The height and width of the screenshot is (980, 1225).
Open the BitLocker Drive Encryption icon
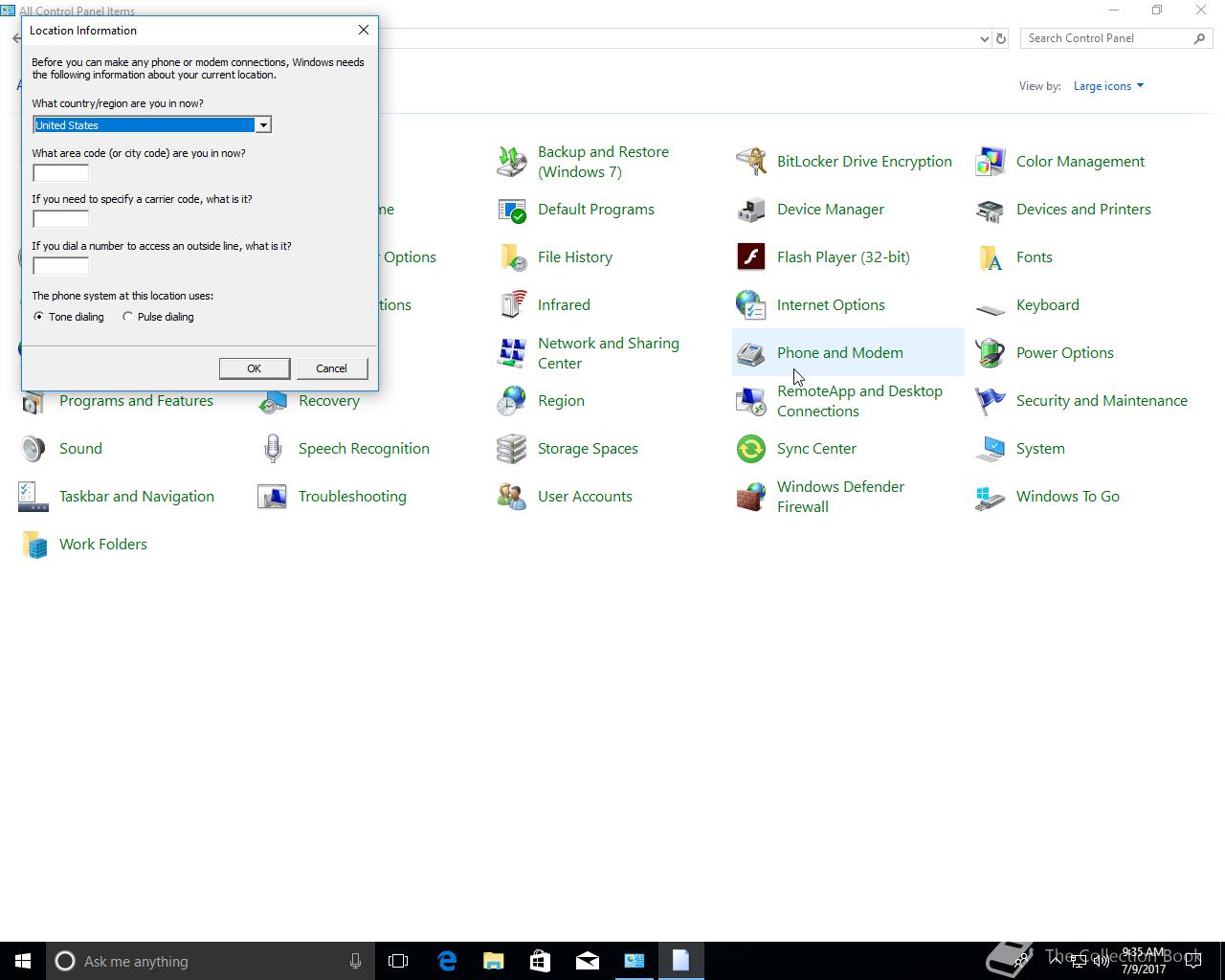tap(751, 162)
